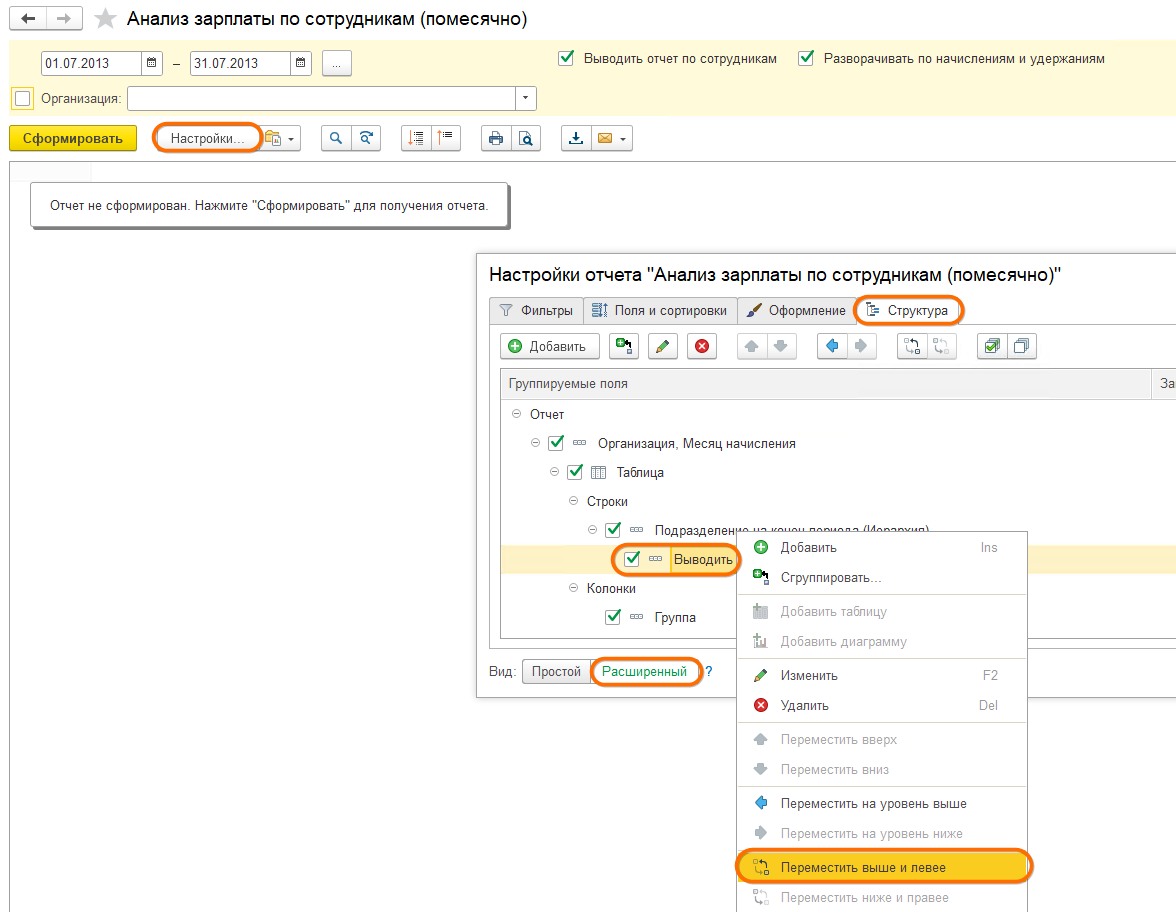Click the Настройки... button

pyautogui.click(x=207, y=138)
